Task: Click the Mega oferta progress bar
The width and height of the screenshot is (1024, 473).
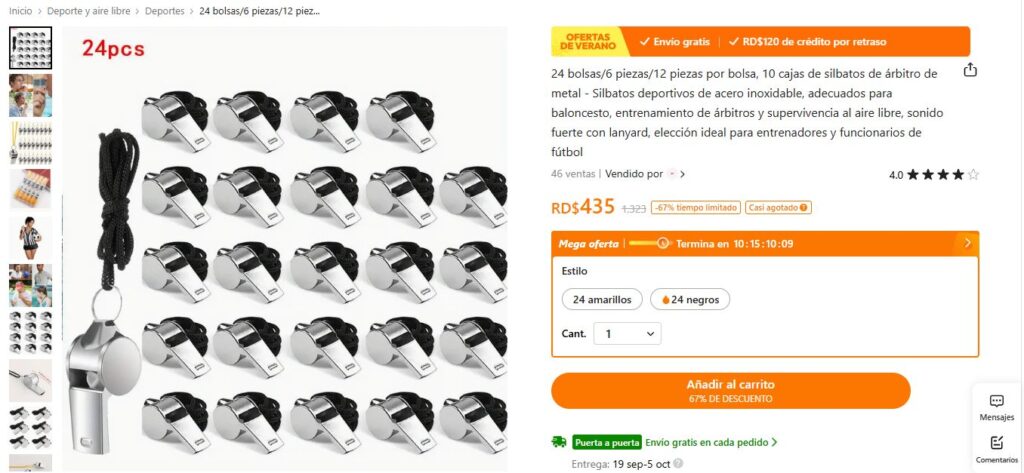Action: 650,244
